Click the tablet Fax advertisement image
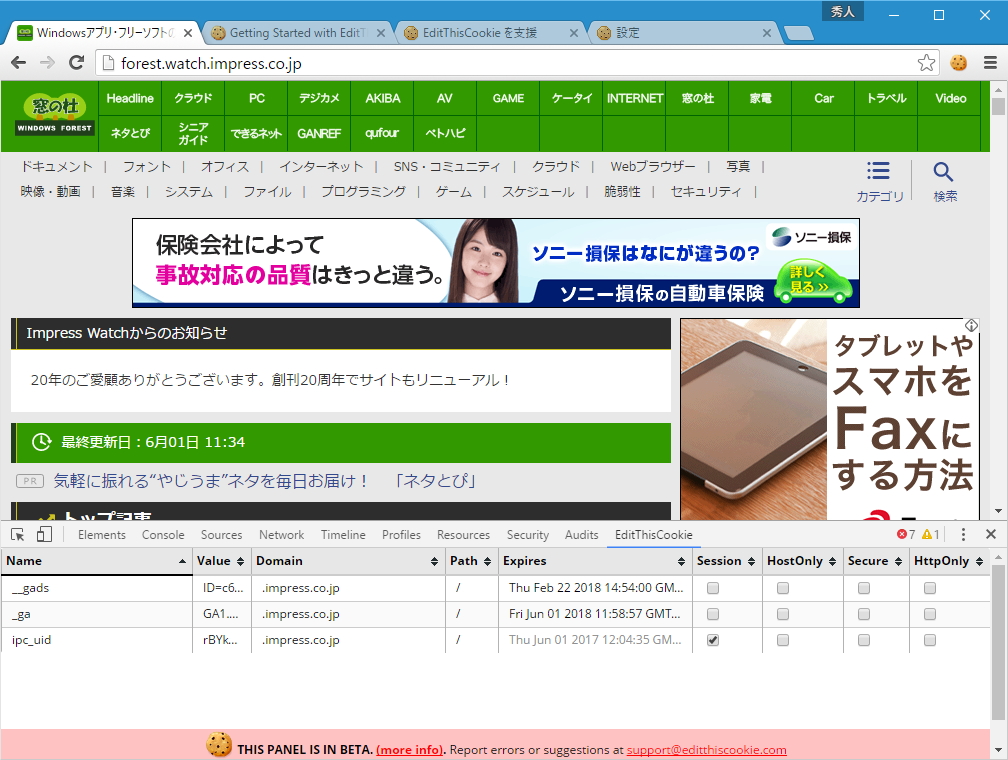This screenshot has height=760, width=1008. coord(829,419)
